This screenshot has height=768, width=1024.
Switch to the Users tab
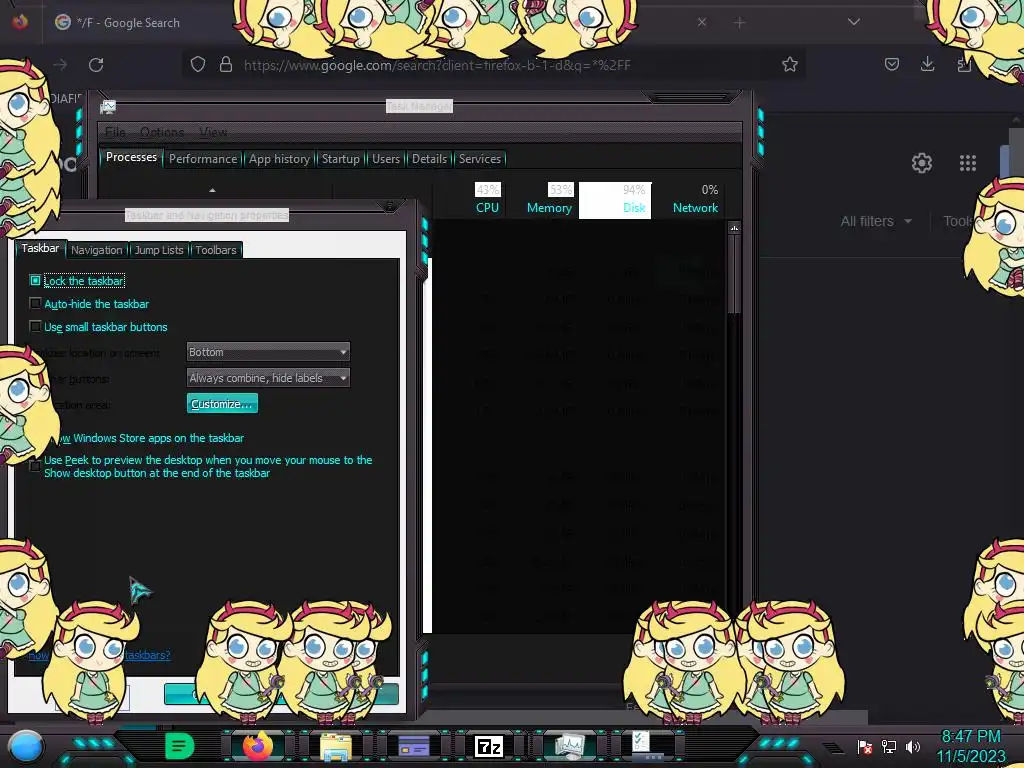pyautogui.click(x=386, y=159)
